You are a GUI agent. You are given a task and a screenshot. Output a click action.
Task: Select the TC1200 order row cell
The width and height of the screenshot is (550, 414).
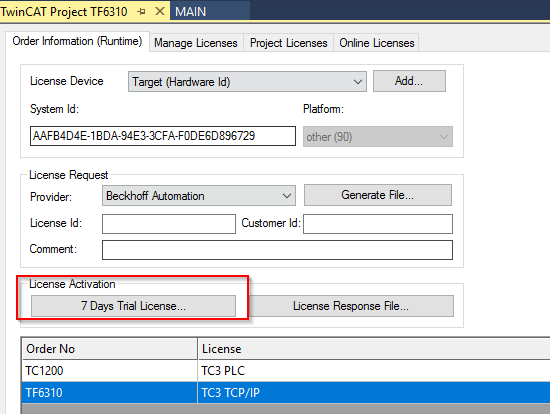[x=109, y=370]
